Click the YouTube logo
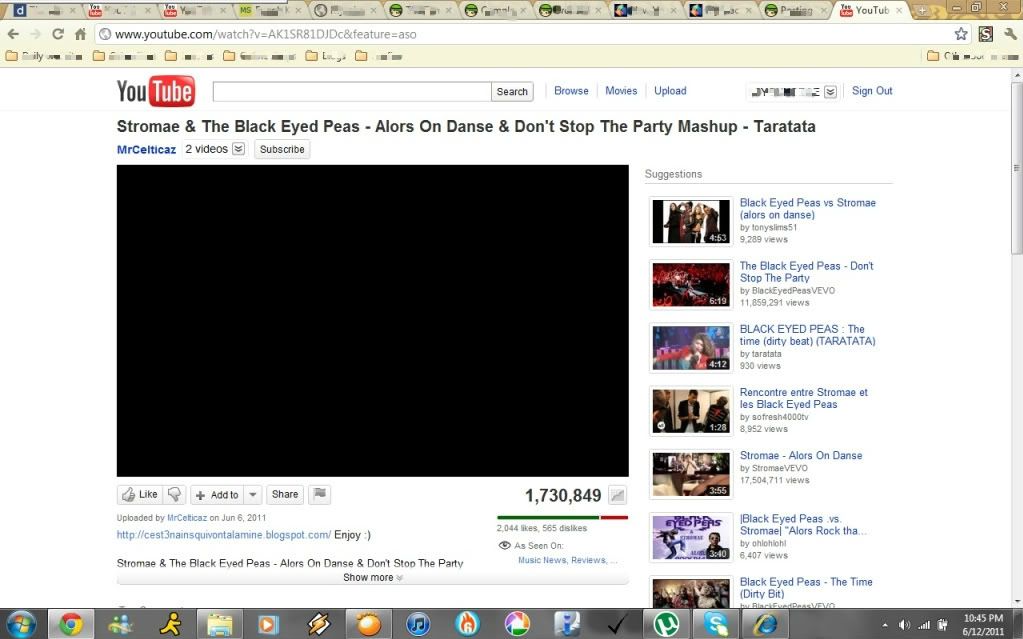 (156, 92)
